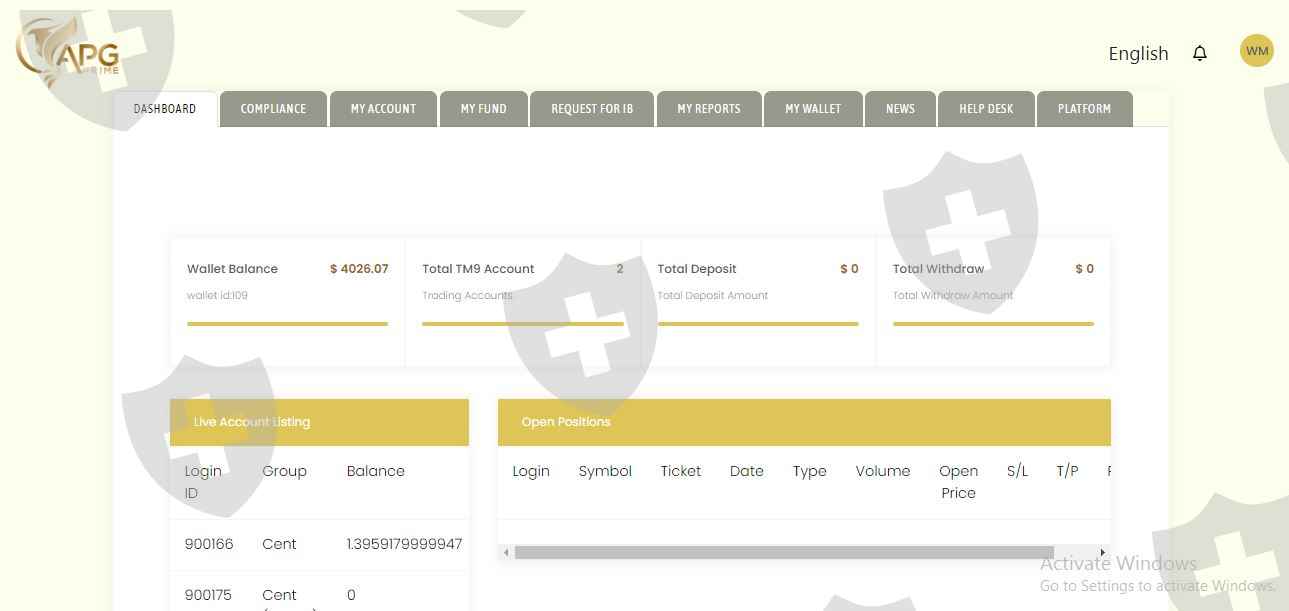The width and height of the screenshot is (1289, 611).
Task: Click the Wallet Balance card amount $ 4026.07
Action: point(359,269)
